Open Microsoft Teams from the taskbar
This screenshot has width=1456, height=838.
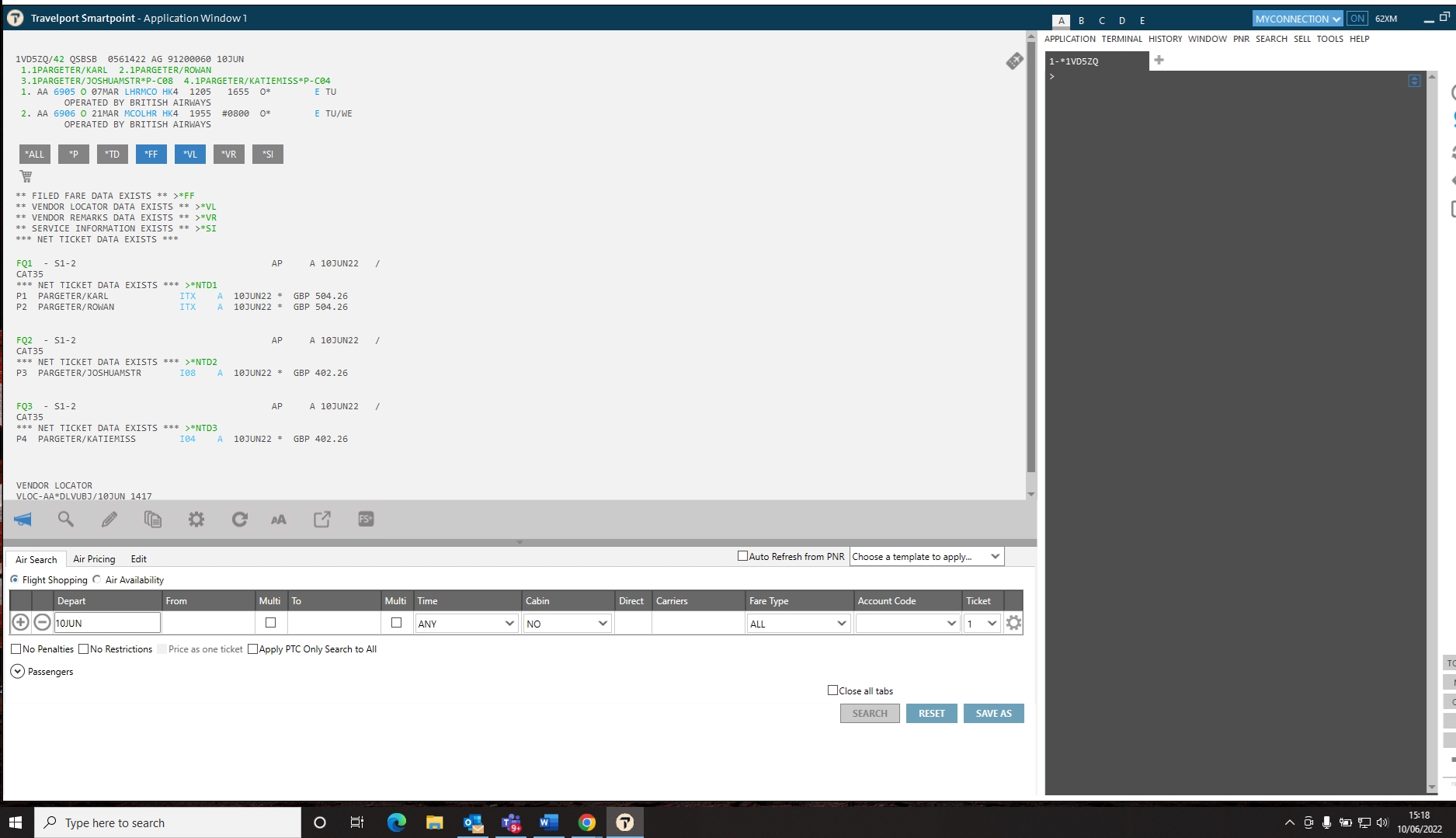click(x=511, y=822)
